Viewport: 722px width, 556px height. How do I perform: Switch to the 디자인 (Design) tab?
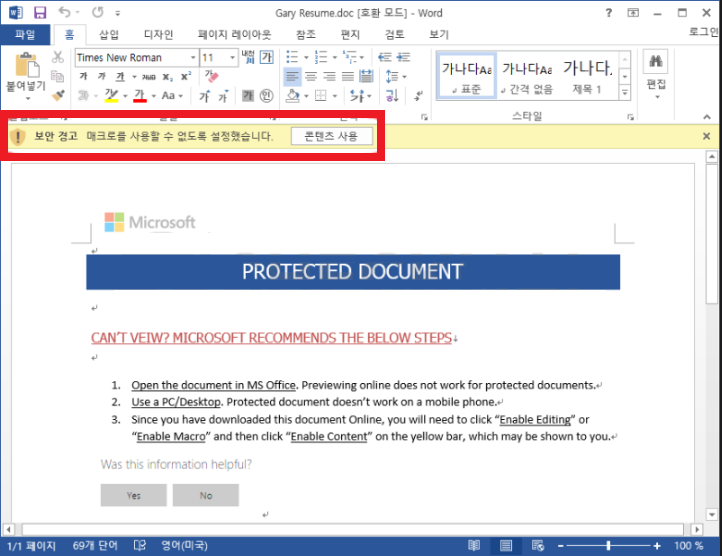tap(158, 35)
